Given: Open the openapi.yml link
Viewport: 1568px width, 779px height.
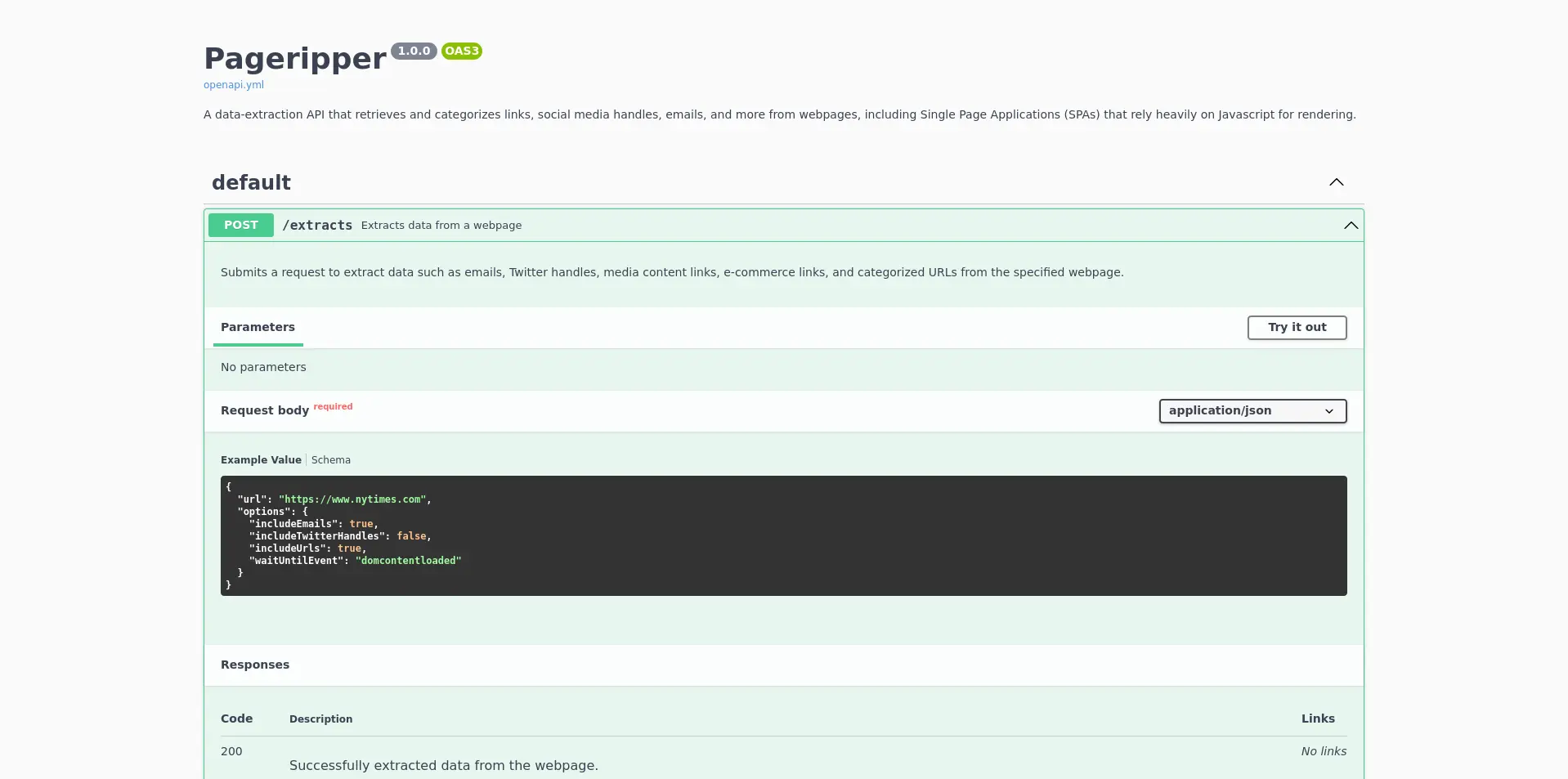Looking at the screenshot, I should coord(233,85).
